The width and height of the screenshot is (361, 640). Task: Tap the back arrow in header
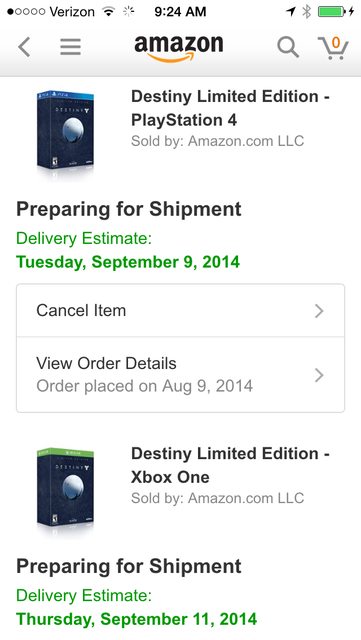24,47
